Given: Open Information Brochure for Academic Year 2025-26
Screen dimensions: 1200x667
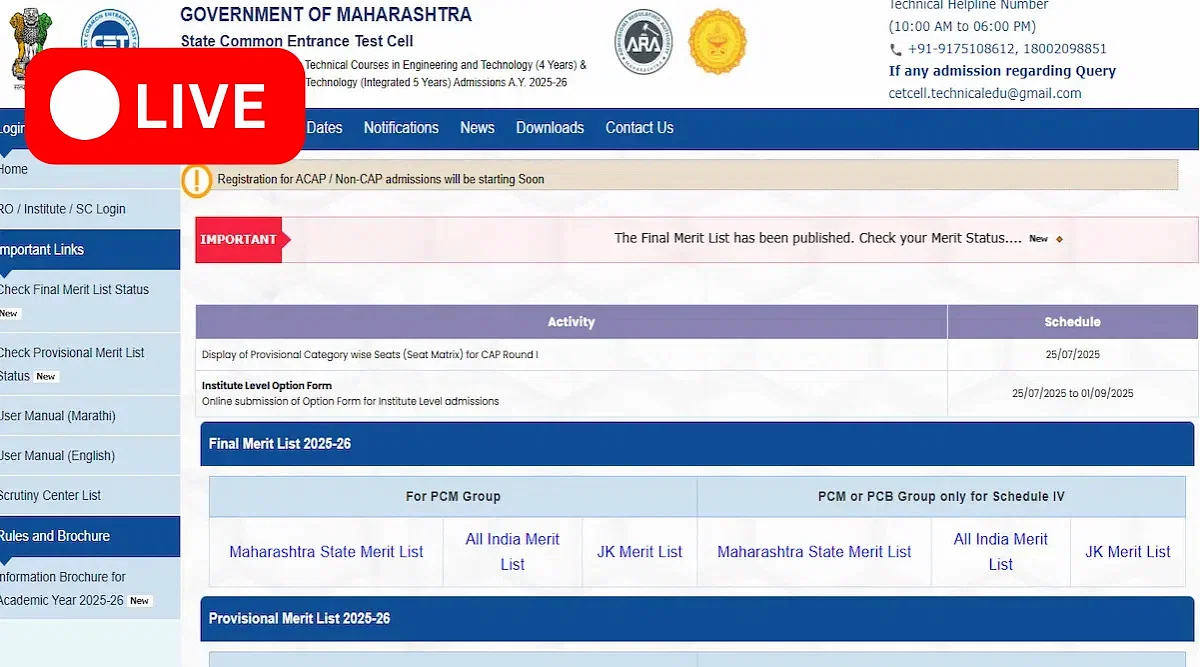Looking at the screenshot, I should pyautogui.click(x=63, y=589).
